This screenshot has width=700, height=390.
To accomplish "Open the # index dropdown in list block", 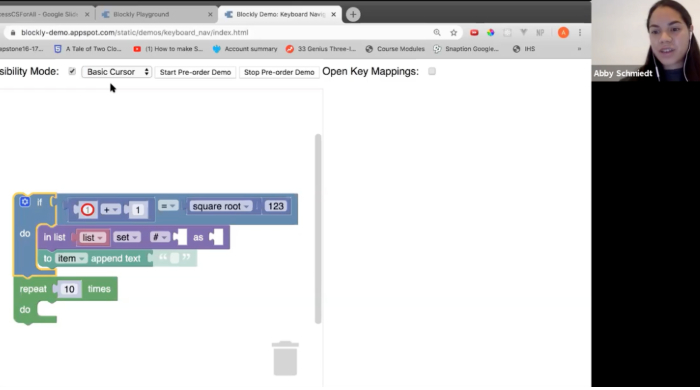I will [159, 237].
